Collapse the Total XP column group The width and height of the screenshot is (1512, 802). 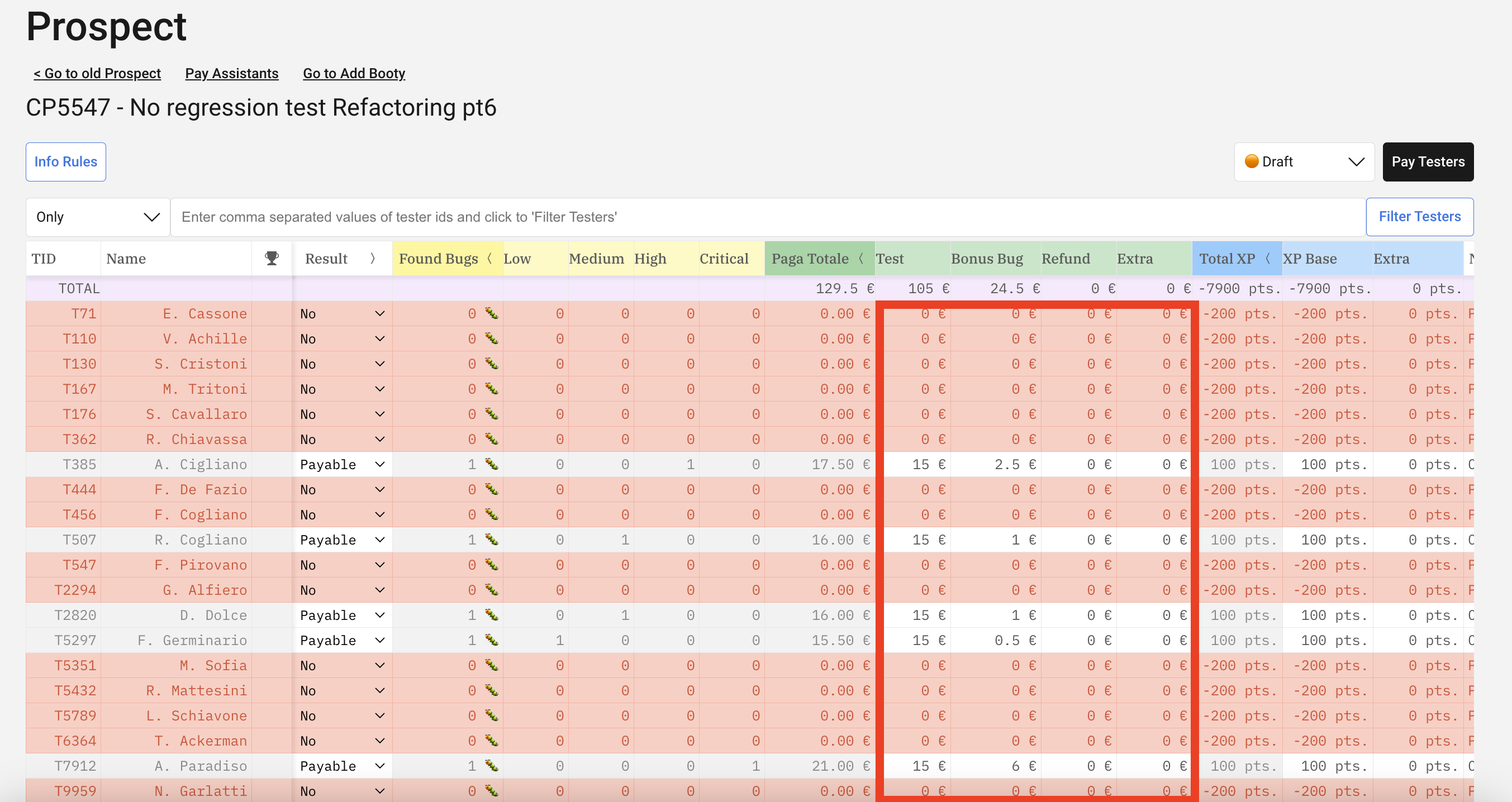coord(1267,258)
